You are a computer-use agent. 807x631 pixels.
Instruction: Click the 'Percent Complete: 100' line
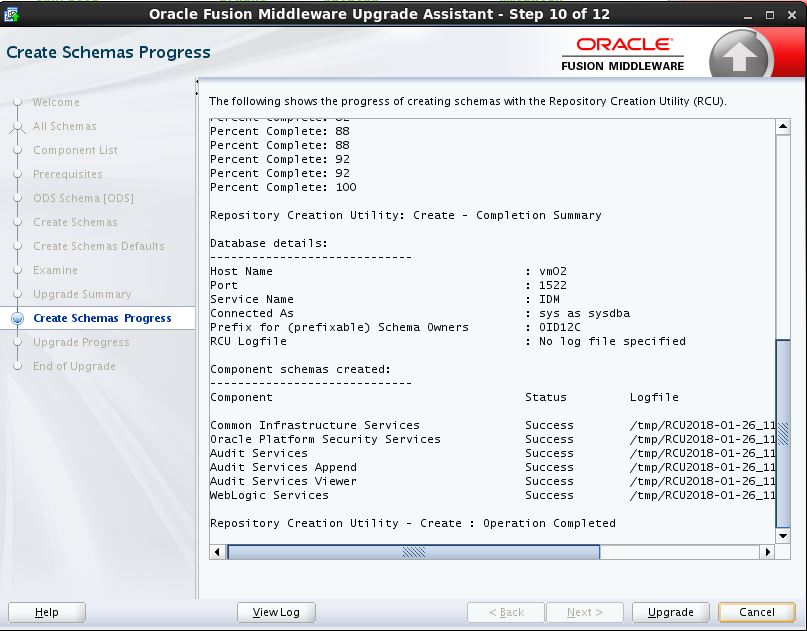pos(283,187)
